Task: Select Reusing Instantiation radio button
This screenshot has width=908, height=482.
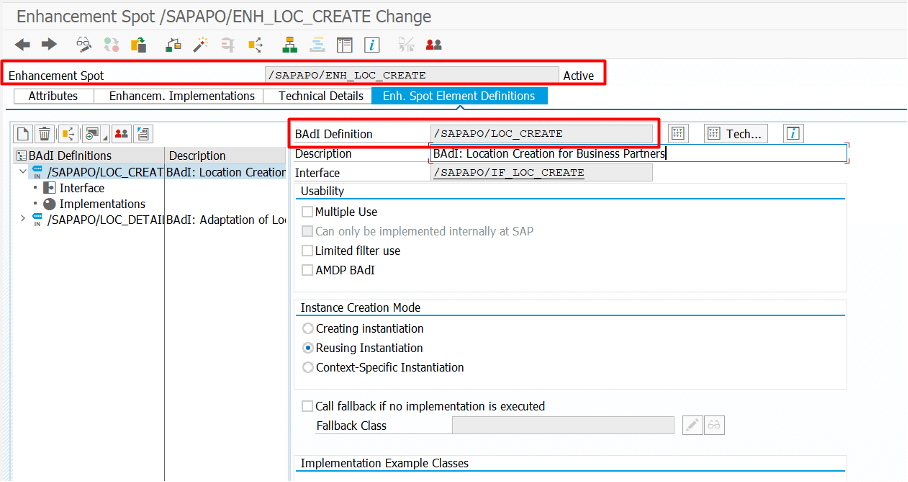Action: [308, 348]
